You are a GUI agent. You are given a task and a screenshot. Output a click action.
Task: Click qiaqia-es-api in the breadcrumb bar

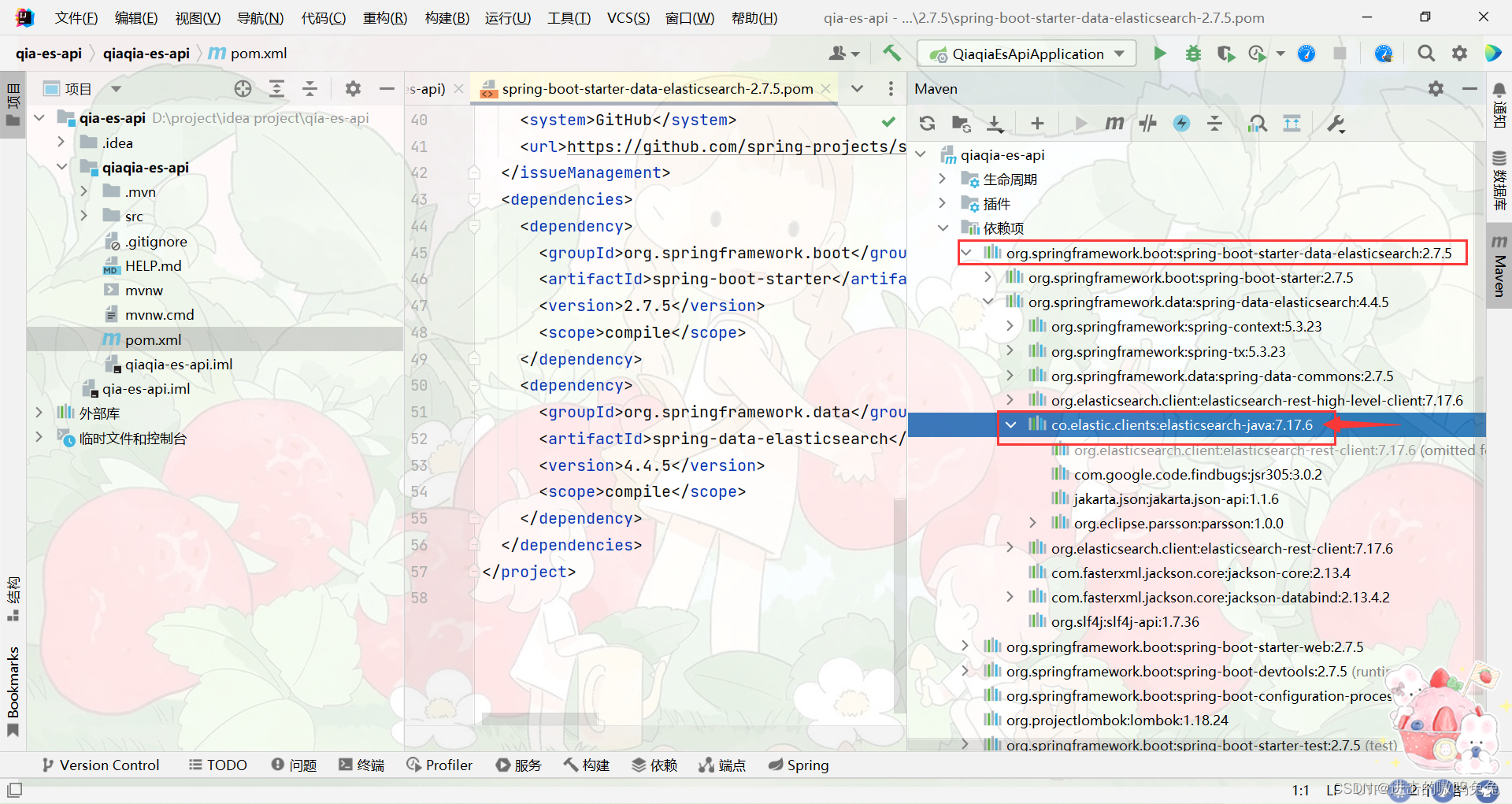click(146, 54)
